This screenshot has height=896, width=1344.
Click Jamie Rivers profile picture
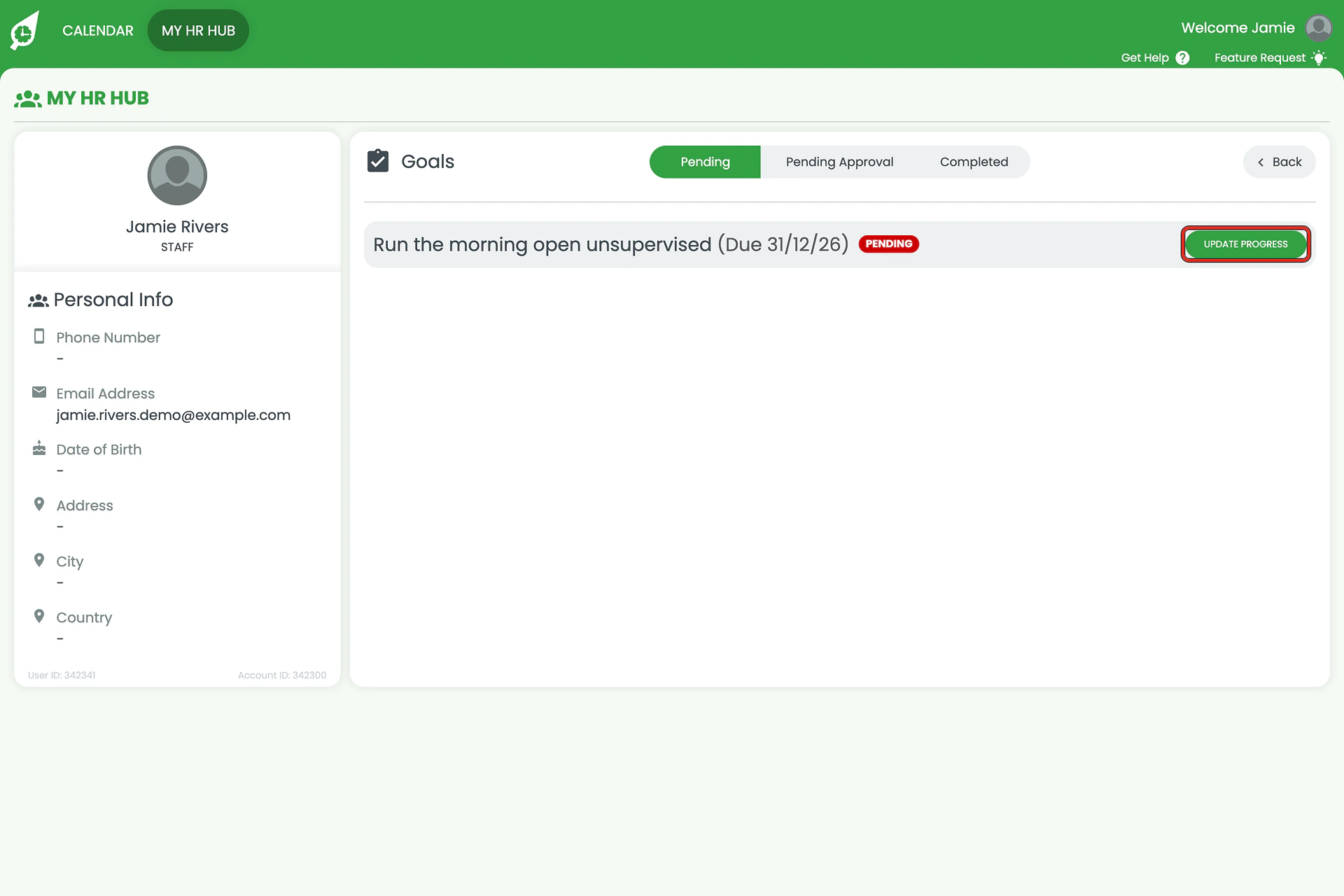[177, 175]
